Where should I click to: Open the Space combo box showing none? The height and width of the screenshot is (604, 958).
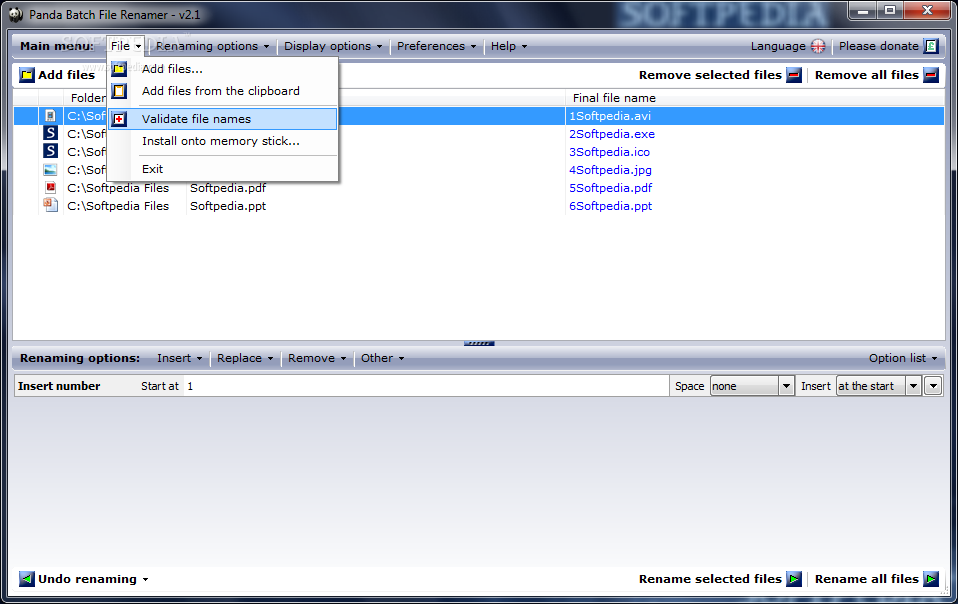click(x=751, y=386)
